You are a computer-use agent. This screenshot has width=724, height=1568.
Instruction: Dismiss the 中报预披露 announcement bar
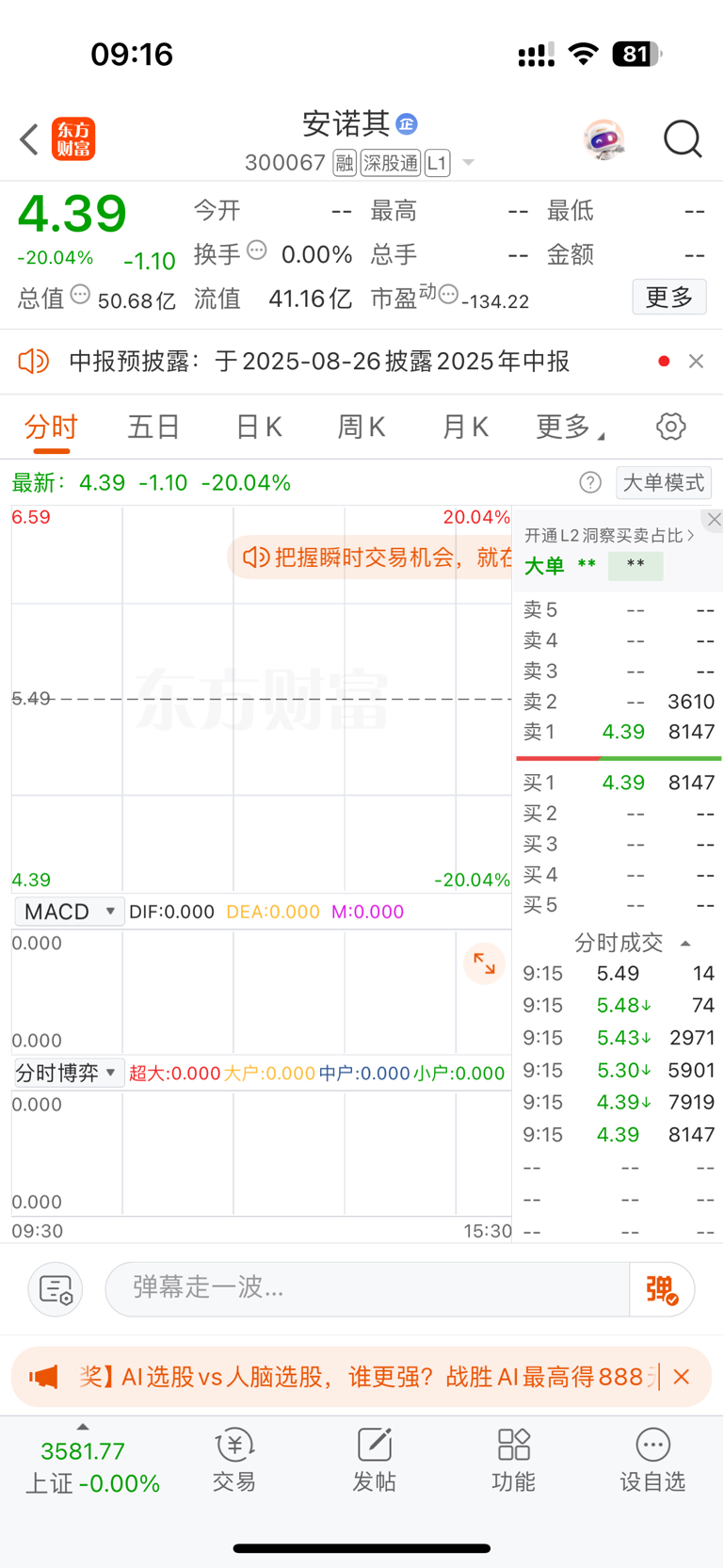(x=696, y=362)
